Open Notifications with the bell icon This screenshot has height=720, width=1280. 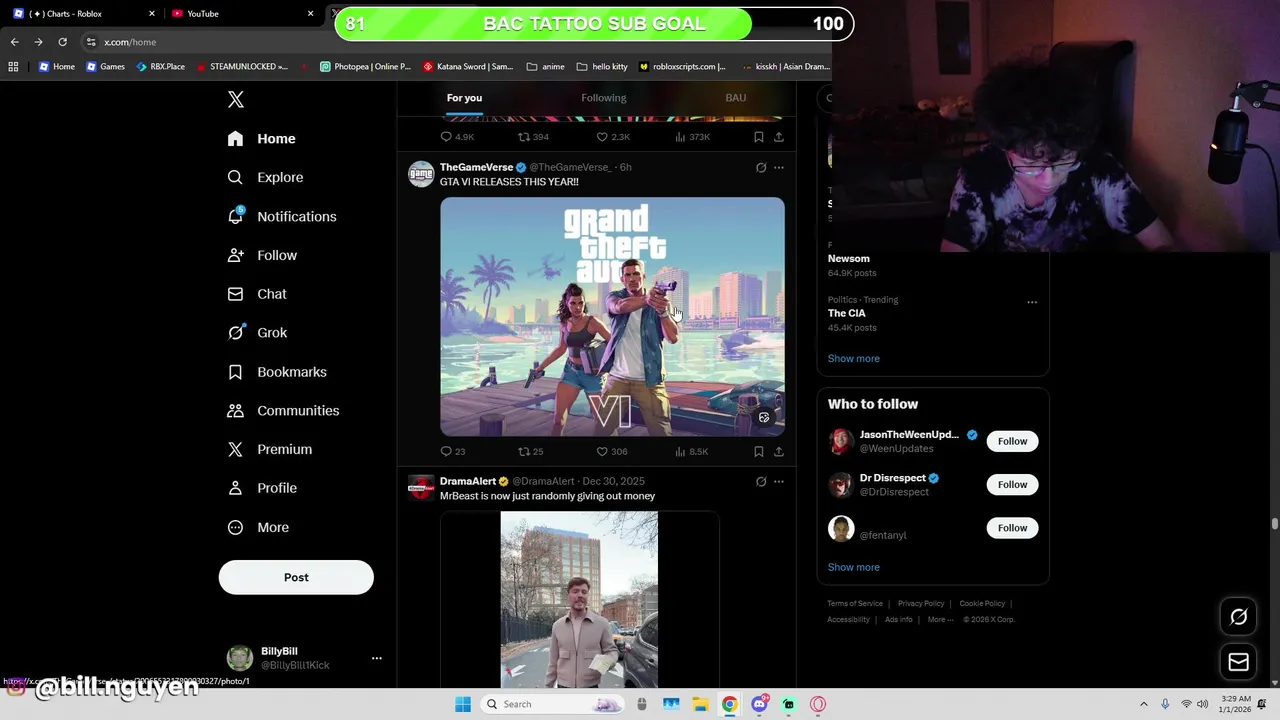pos(283,216)
